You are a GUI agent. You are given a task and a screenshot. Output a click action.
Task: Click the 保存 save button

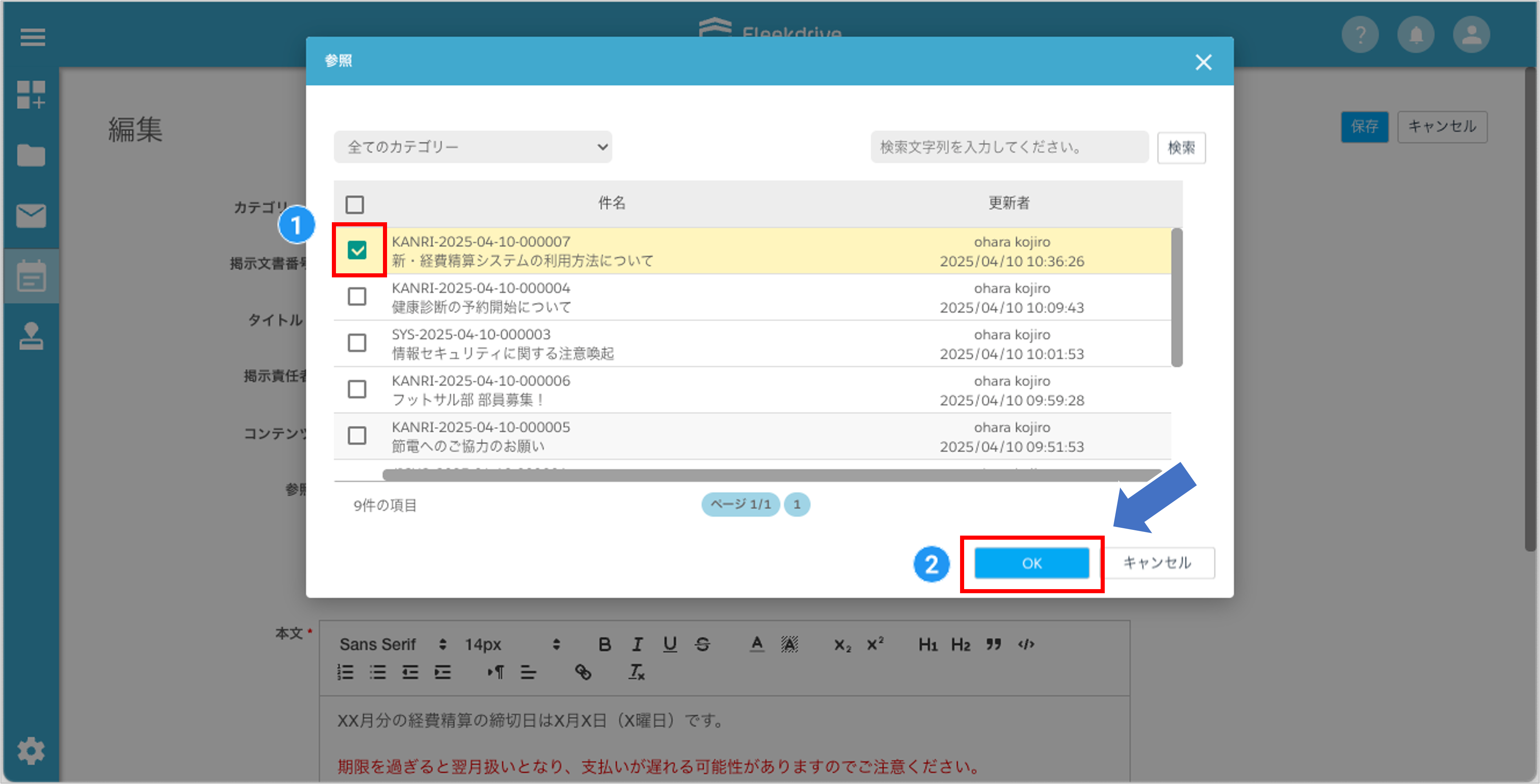1364,127
